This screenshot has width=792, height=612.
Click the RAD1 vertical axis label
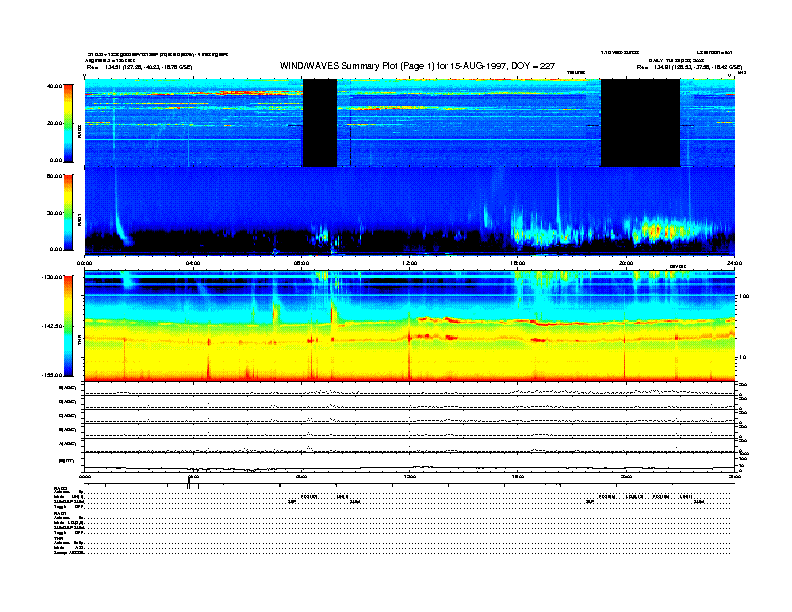[79, 220]
